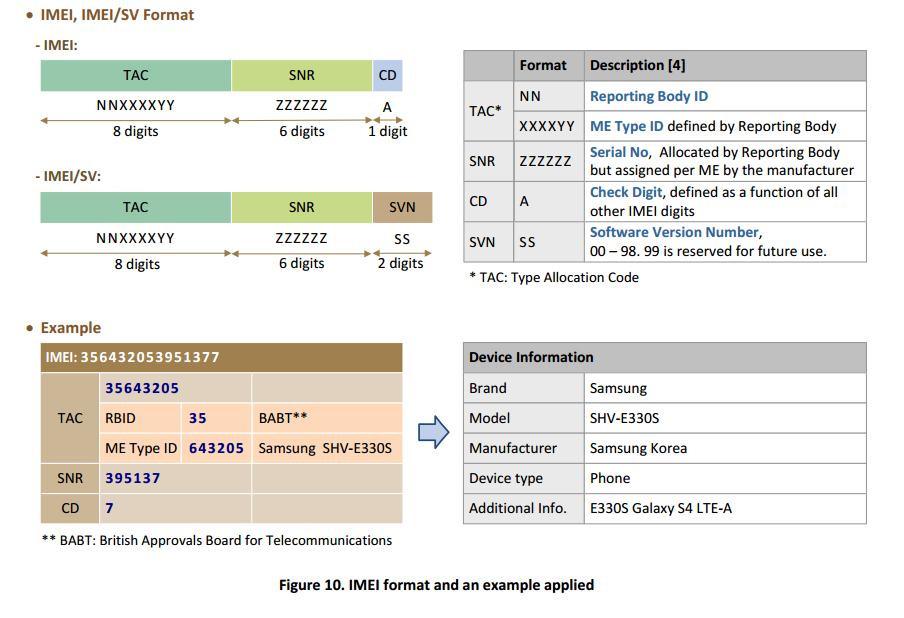Select the 'Brand' label cell

[524, 389]
